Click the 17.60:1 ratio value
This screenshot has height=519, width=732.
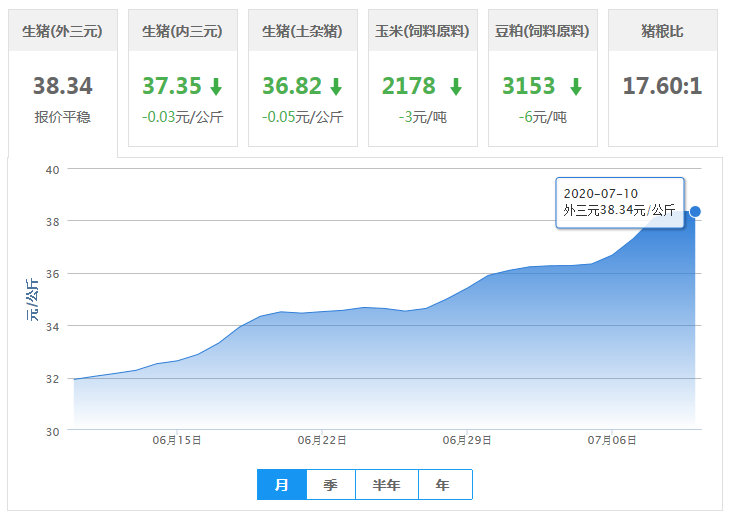662,86
